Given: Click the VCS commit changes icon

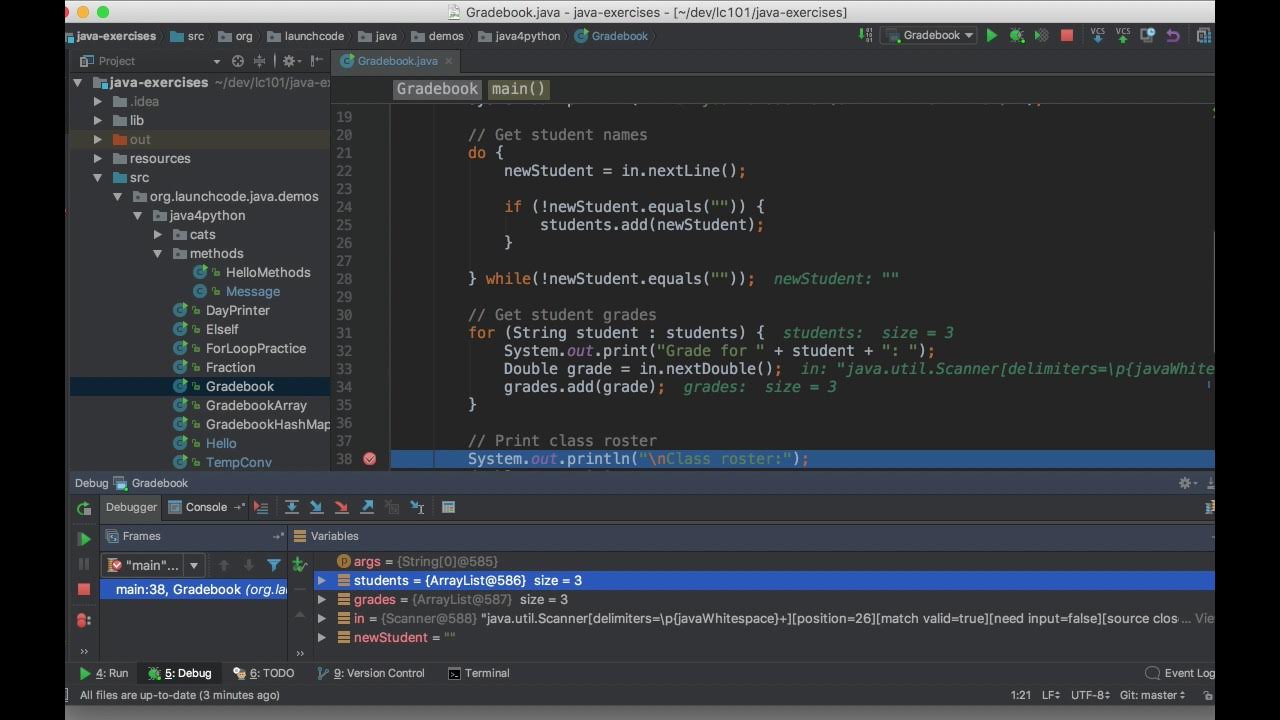Looking at the screenshot, I should [x=1123, y=35].
